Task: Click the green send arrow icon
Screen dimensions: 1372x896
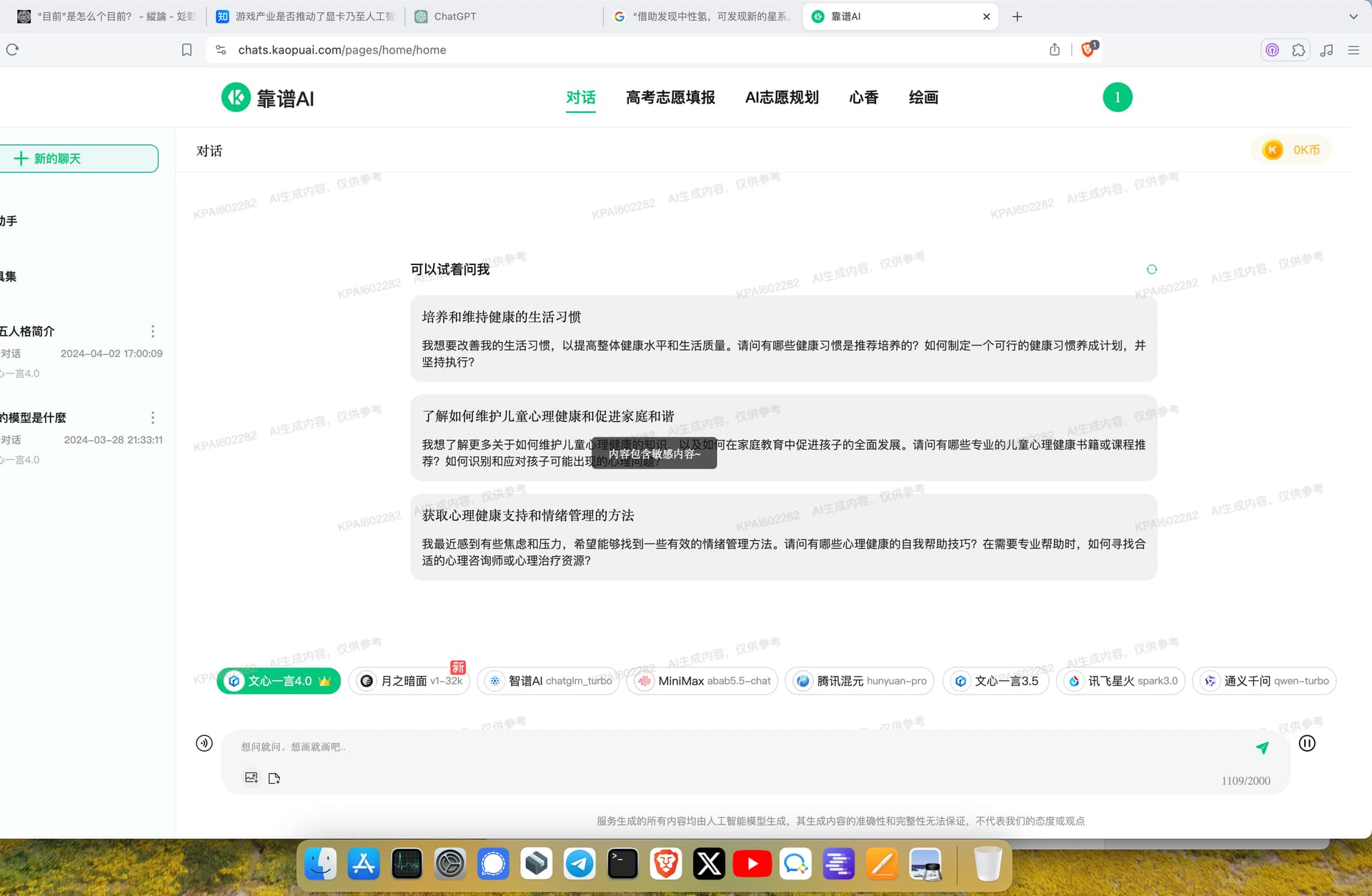Action: click(1262, 747)
